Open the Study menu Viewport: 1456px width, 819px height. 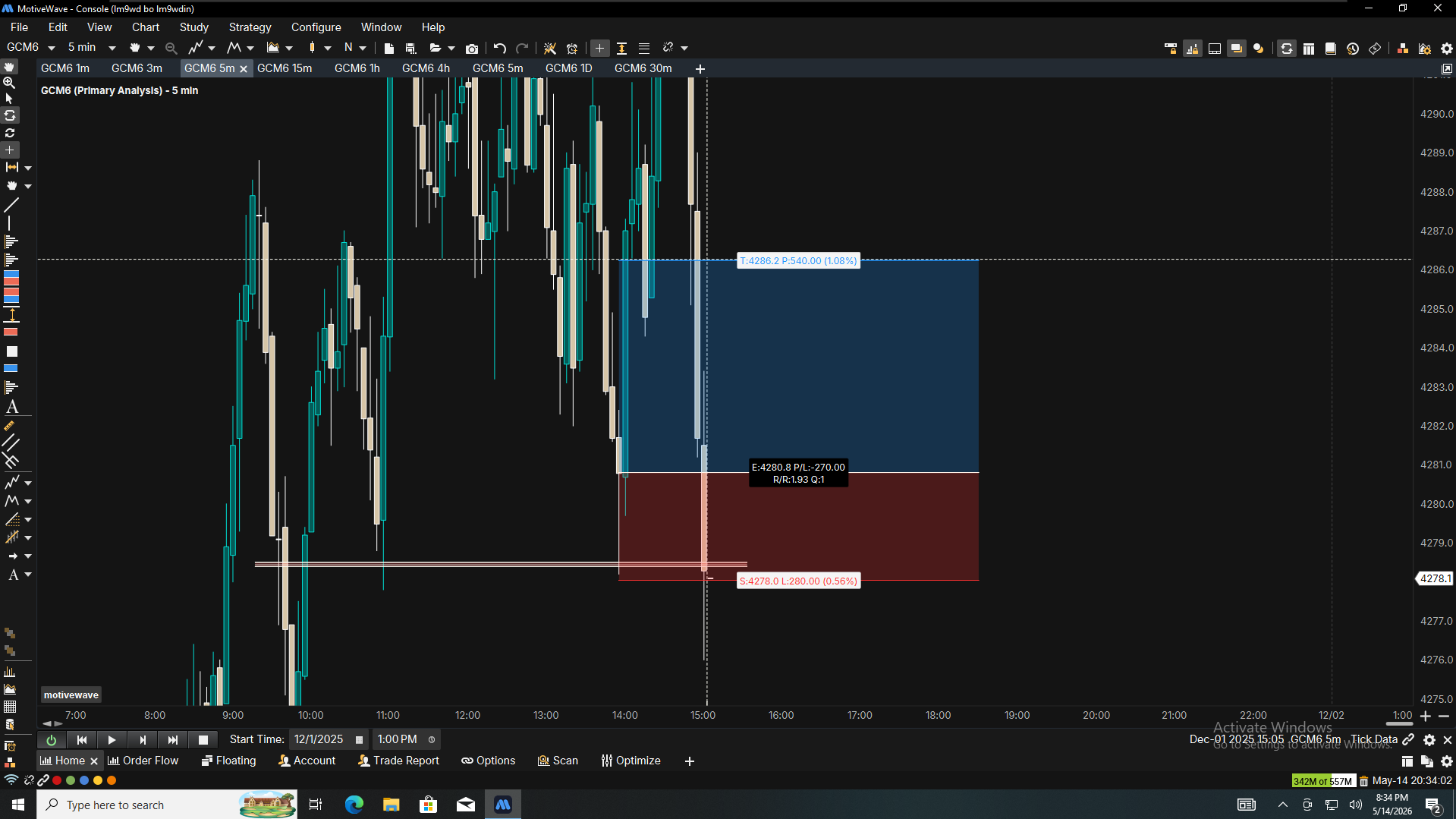pyautogui.click(x=193, y=27)
